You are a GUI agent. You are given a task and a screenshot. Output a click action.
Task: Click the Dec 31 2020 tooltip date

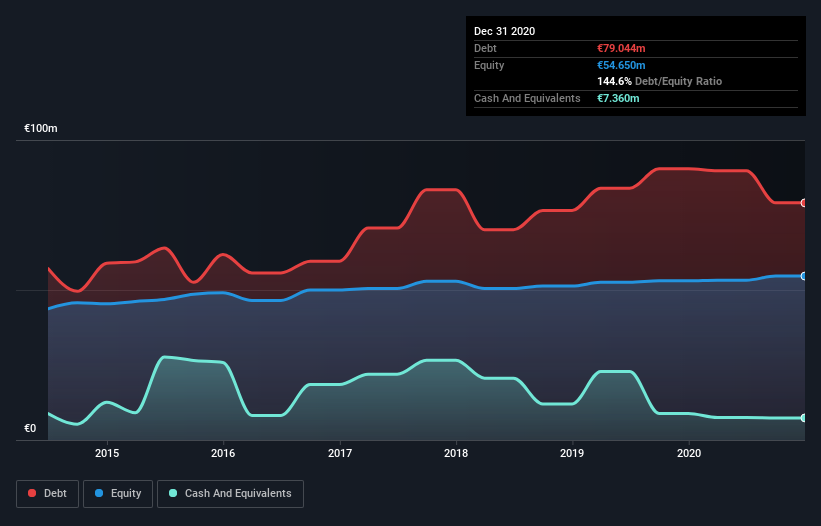[505, 31]
